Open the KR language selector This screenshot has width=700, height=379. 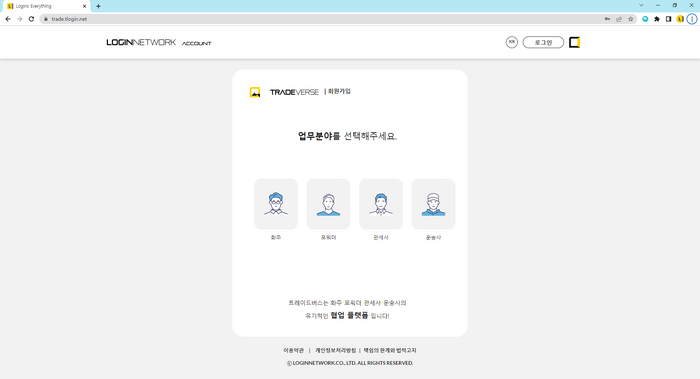tap(512, 42)
